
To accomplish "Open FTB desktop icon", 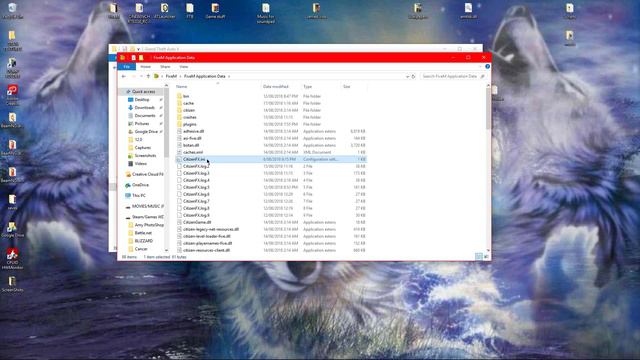I will click(x=190, y=11).
